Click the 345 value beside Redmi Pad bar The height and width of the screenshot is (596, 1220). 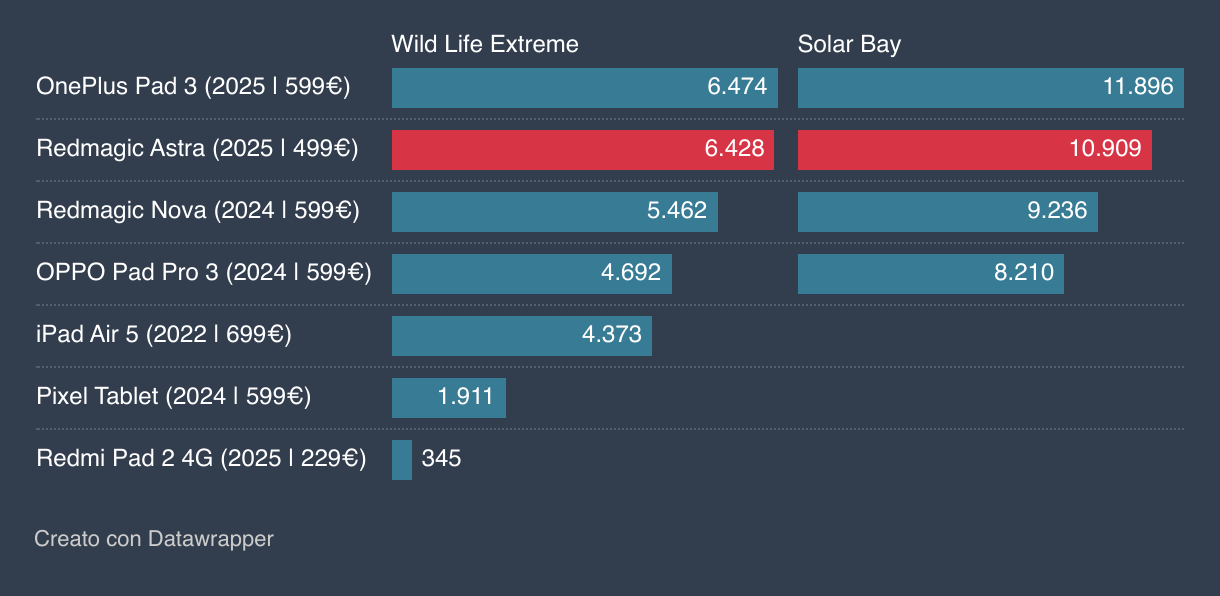point(441,459)
